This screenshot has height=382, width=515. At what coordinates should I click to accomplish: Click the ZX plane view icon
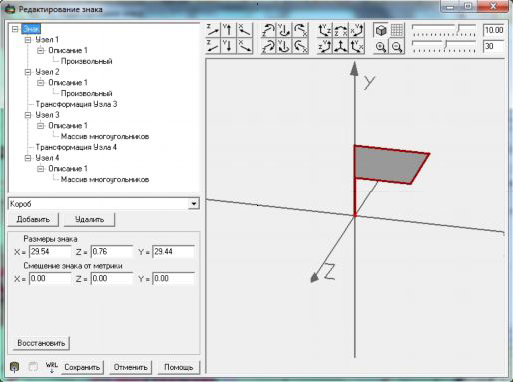coord(341,30)
